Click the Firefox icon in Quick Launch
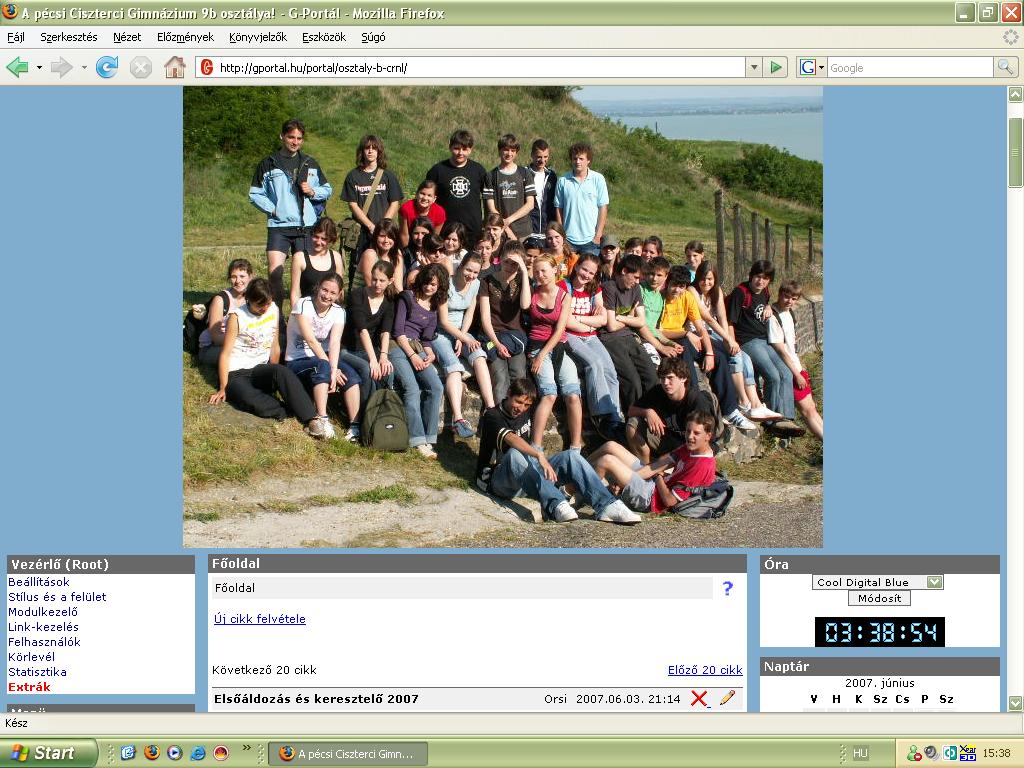 point(152,753)
